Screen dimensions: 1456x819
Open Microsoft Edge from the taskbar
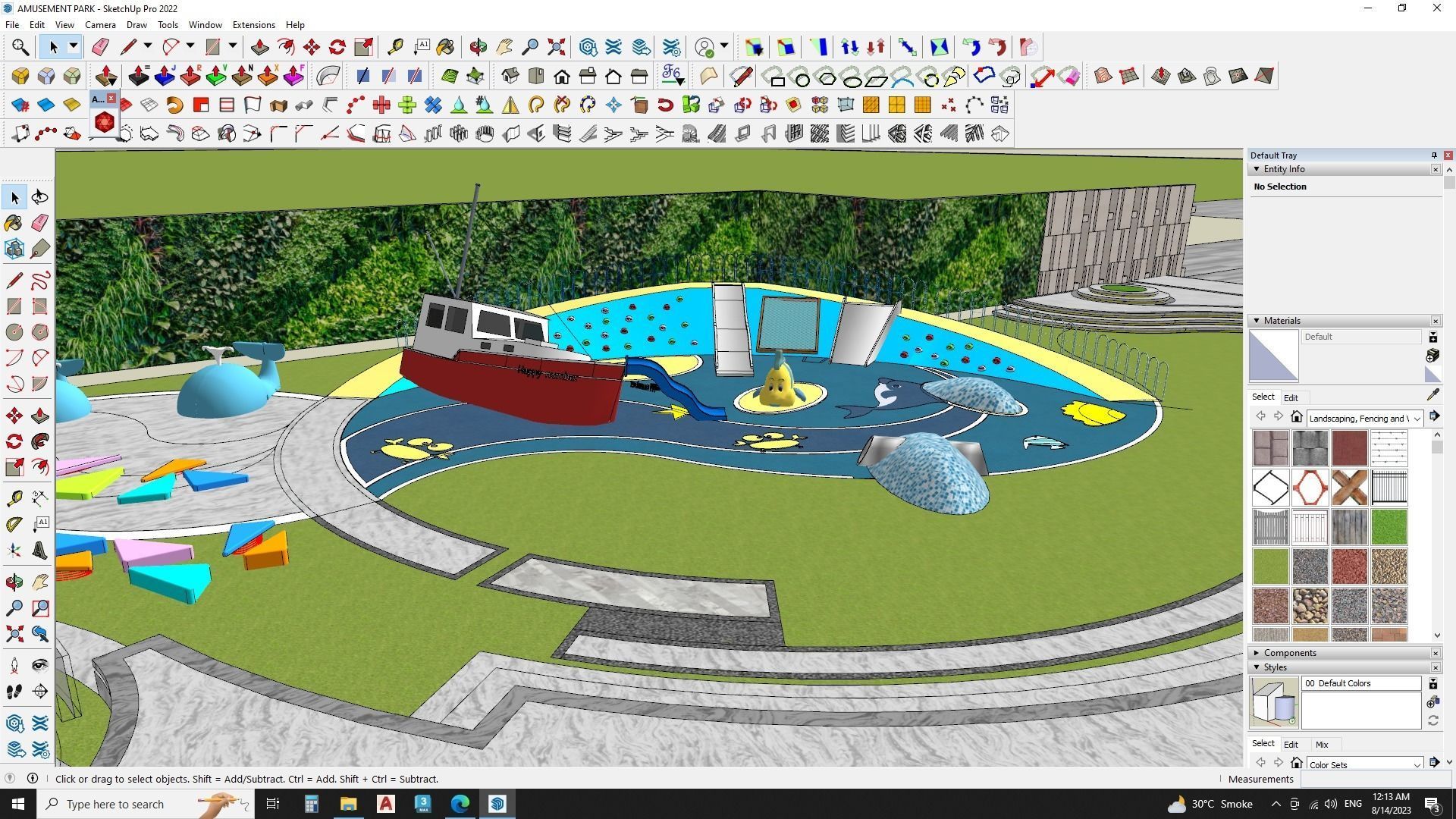click(x=460, y=804)
